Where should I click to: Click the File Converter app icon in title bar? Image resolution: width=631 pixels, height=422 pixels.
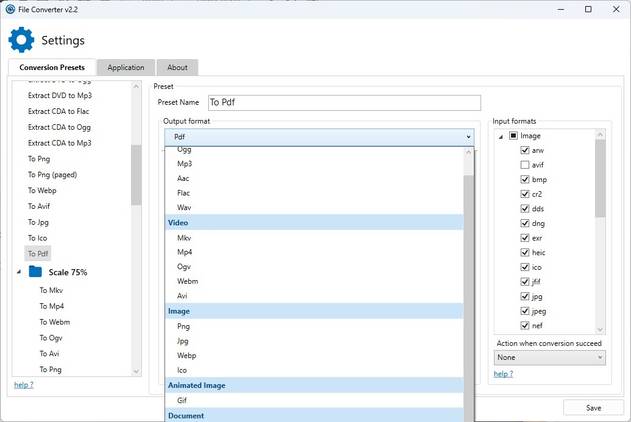click(10, 9)
